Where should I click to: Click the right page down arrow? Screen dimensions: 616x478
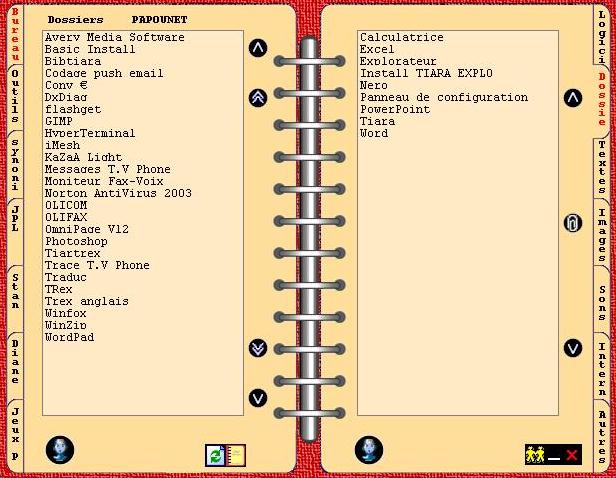coord(572,348)
